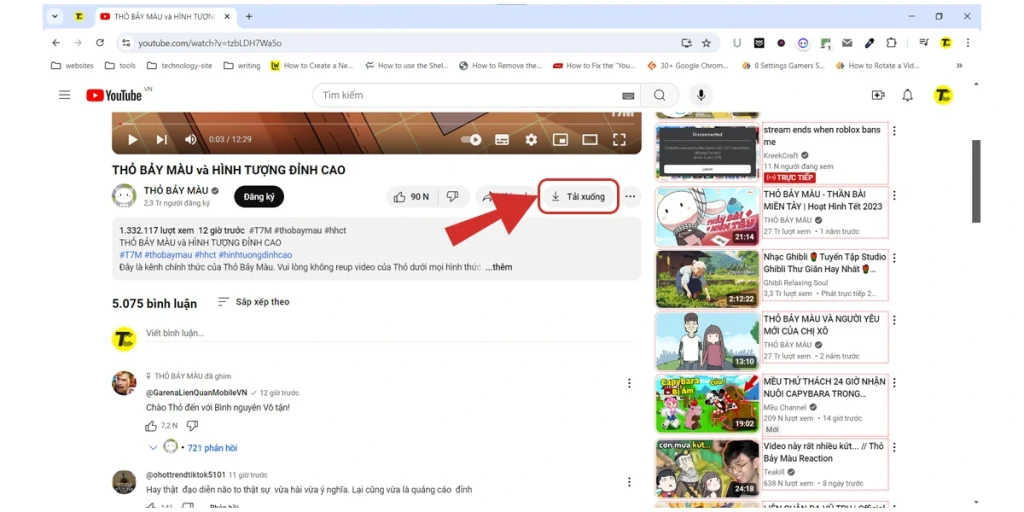The height and width of the screenshot is (512, 1024).
Task: Focus the Viết bình luận comment field
Action: pos(389,334)
